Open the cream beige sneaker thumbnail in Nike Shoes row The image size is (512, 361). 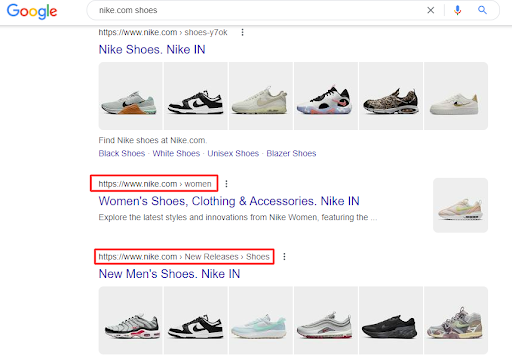(x=261, y=96)
